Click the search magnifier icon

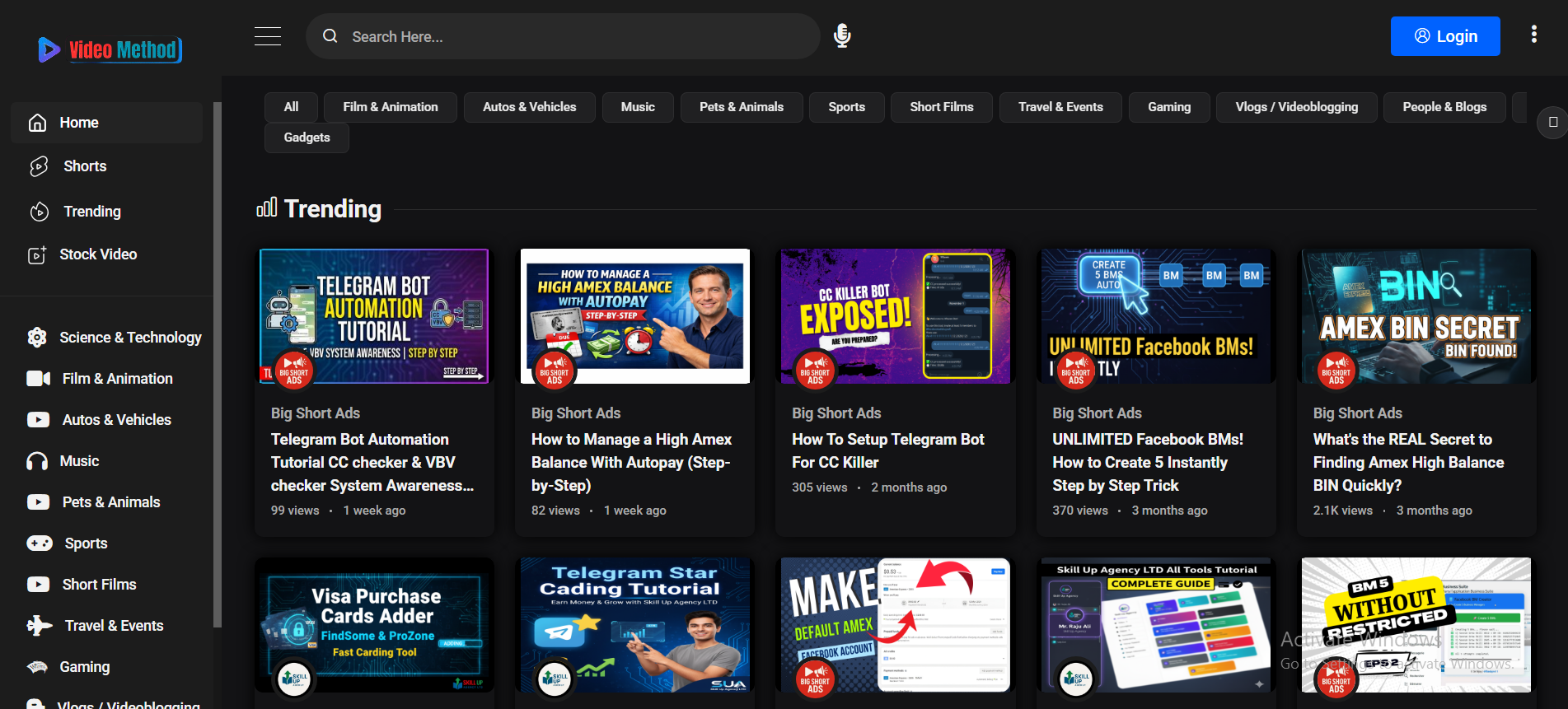pyautogui.click(x=330, y=36)
